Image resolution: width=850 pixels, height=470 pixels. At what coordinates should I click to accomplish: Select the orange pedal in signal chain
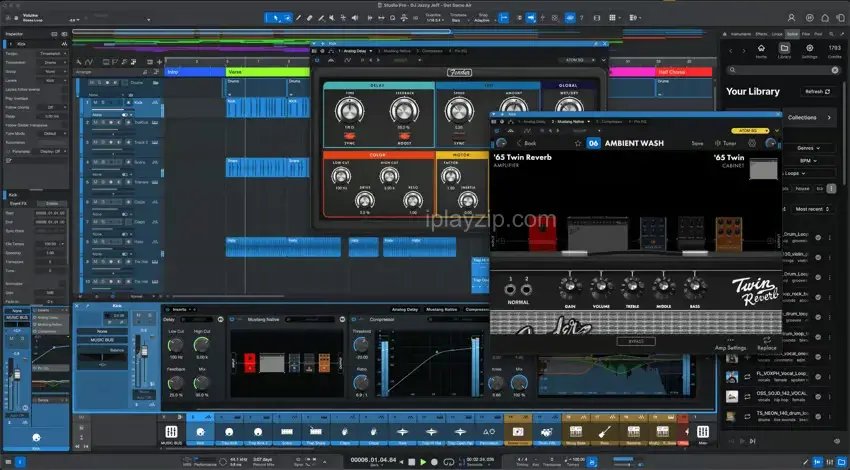pyautogui.click(x=728, y=233)
